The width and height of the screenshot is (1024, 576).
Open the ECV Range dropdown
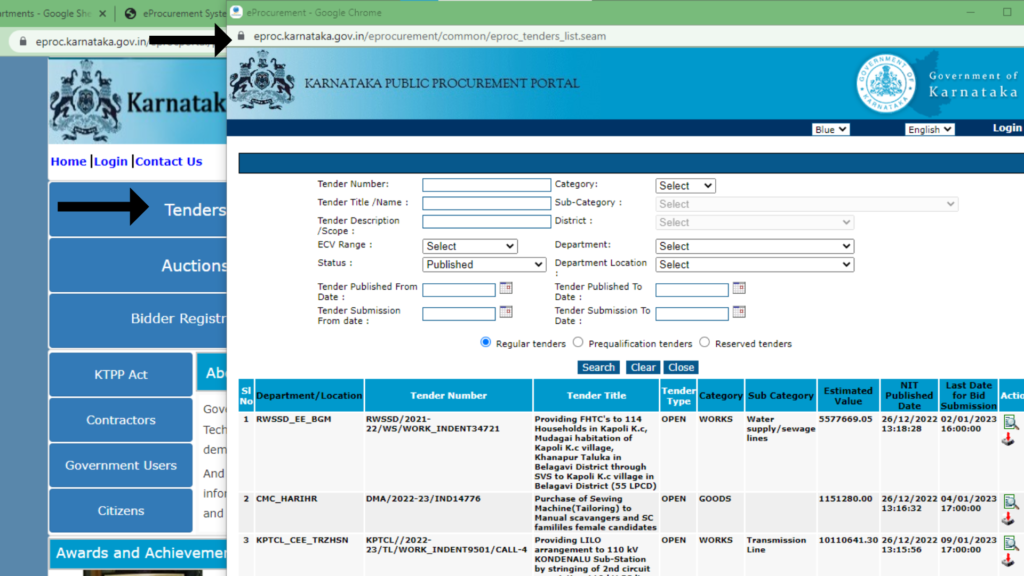469,246
